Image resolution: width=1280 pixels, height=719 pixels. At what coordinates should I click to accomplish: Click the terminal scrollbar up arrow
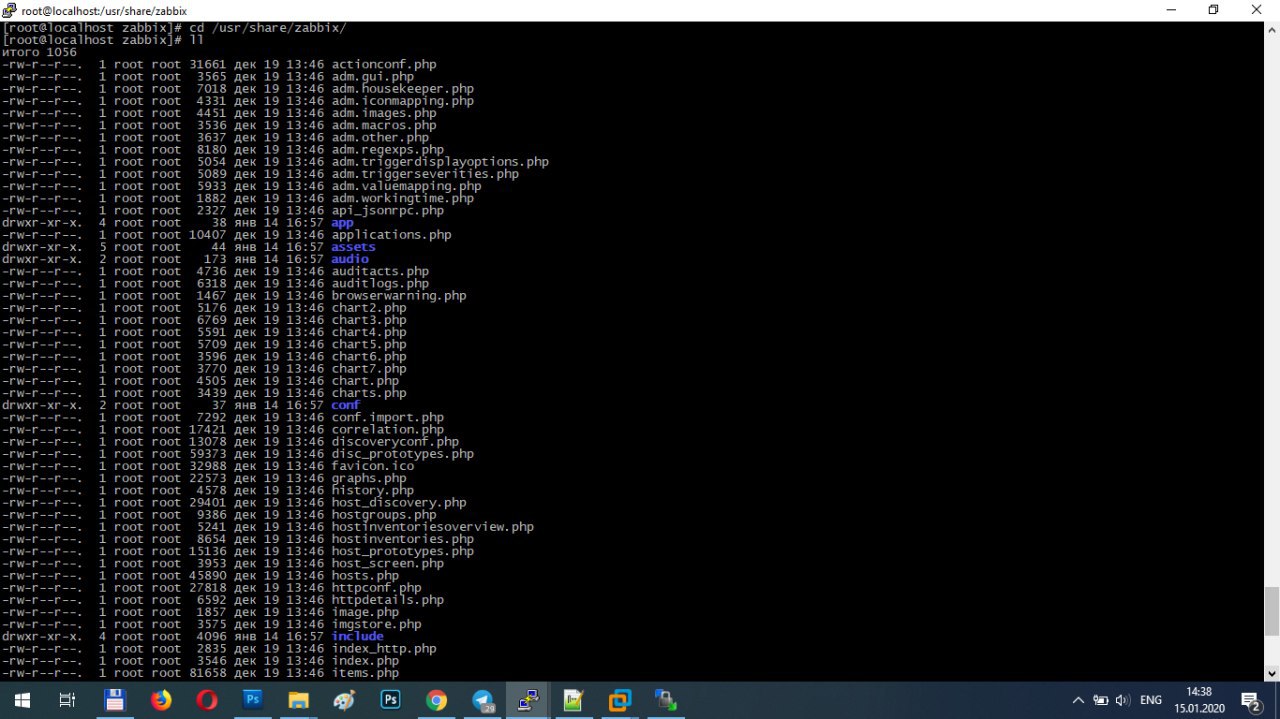coord(1271,29)
